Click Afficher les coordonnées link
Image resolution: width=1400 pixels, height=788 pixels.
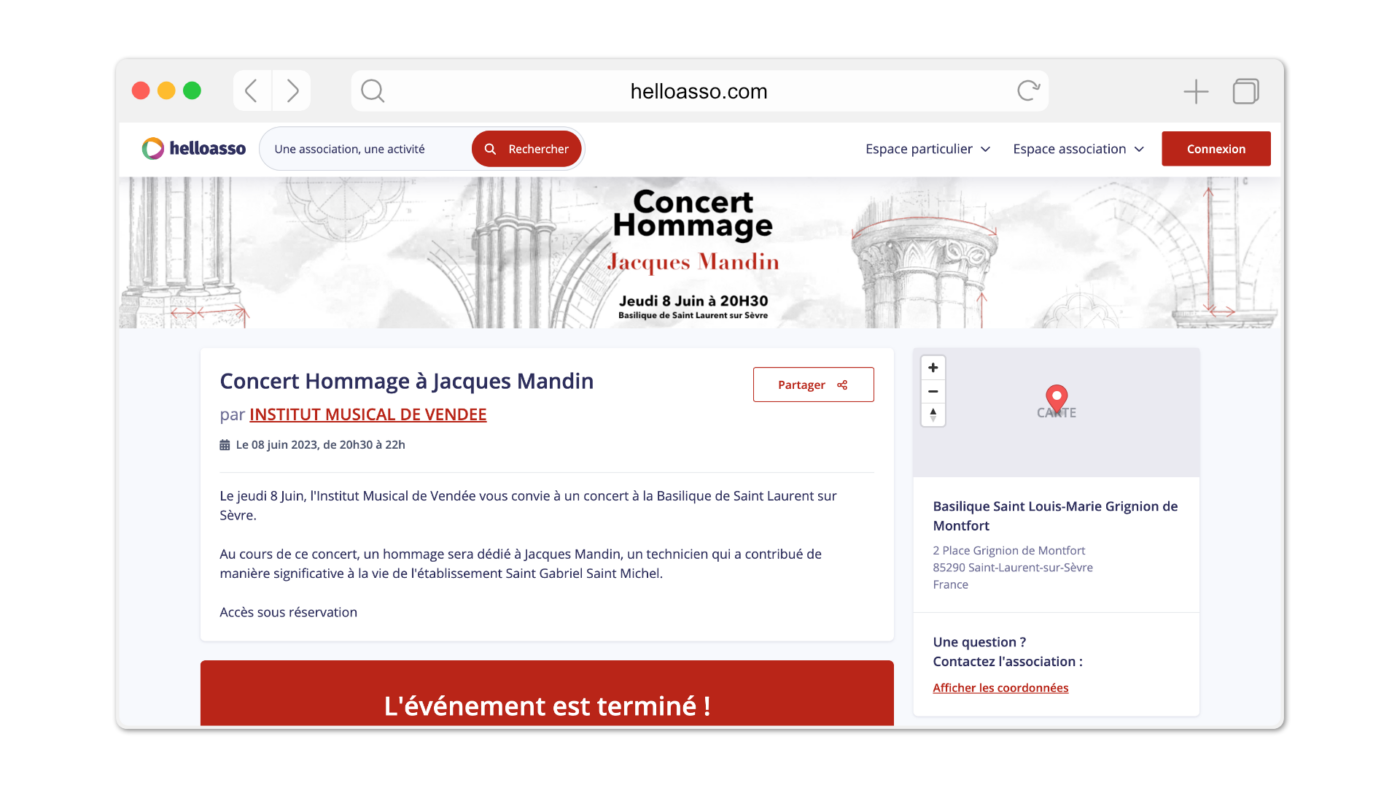tap(1000, 688)
